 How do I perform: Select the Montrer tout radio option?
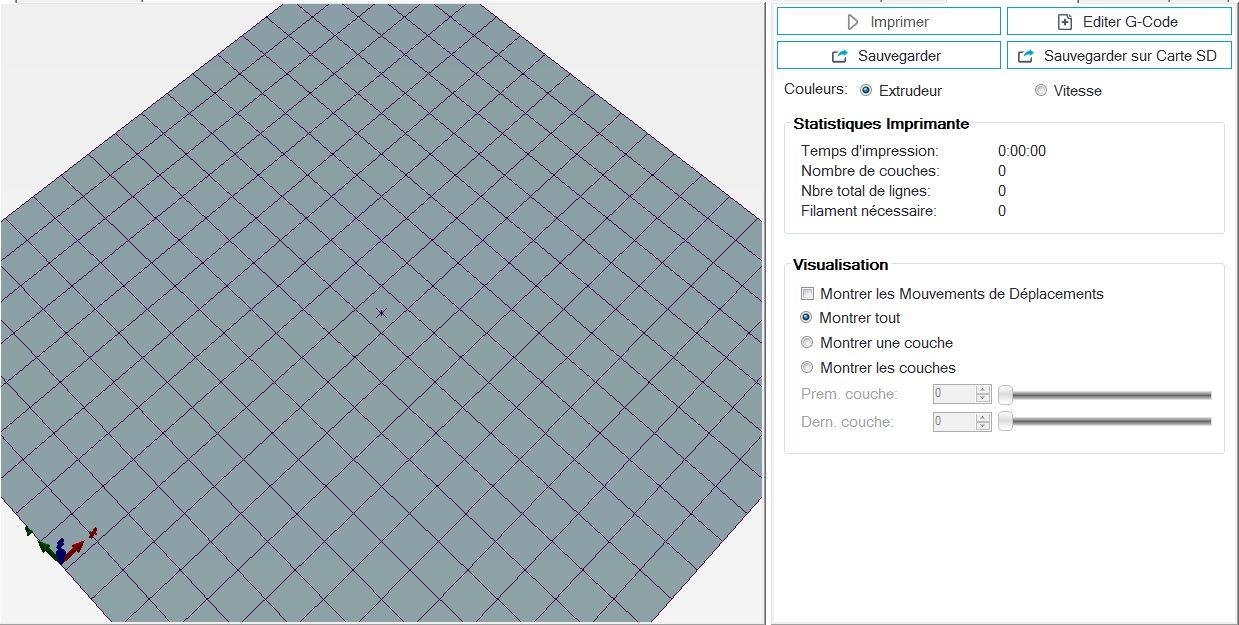click(807, 318)
